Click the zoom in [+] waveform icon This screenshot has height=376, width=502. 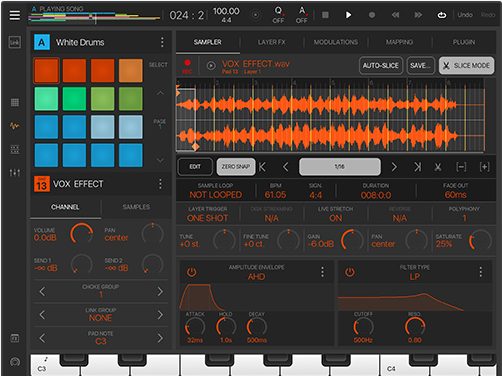pos(484,167)
